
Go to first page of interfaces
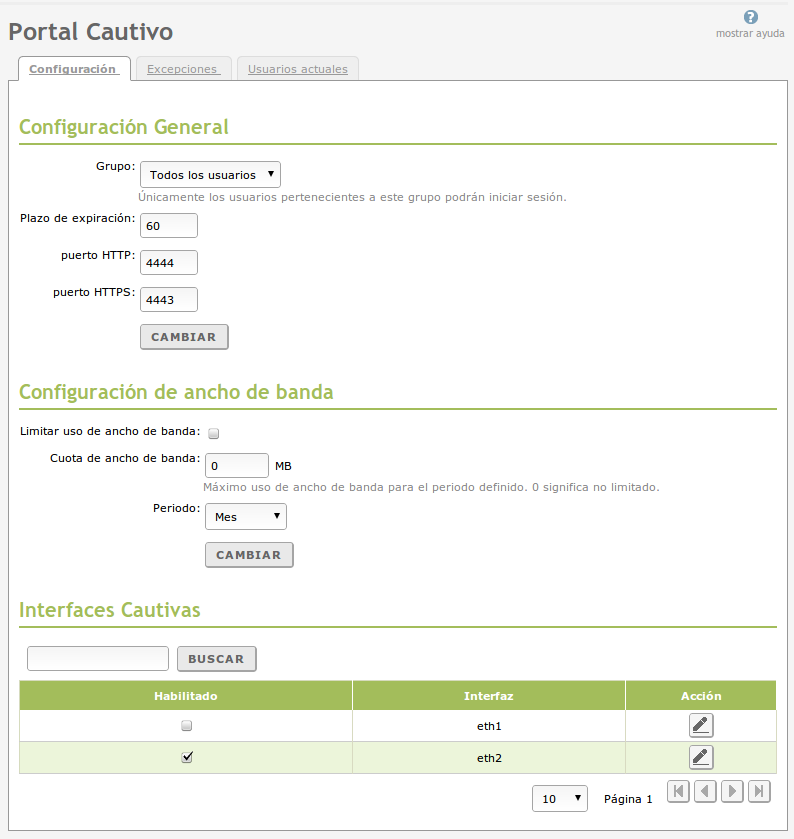coord(678,792)
